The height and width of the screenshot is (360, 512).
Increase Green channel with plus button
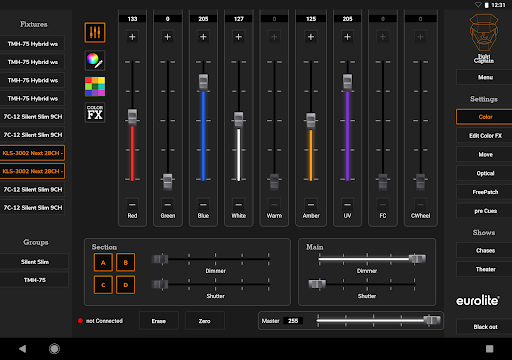click(x=168, y=37)
